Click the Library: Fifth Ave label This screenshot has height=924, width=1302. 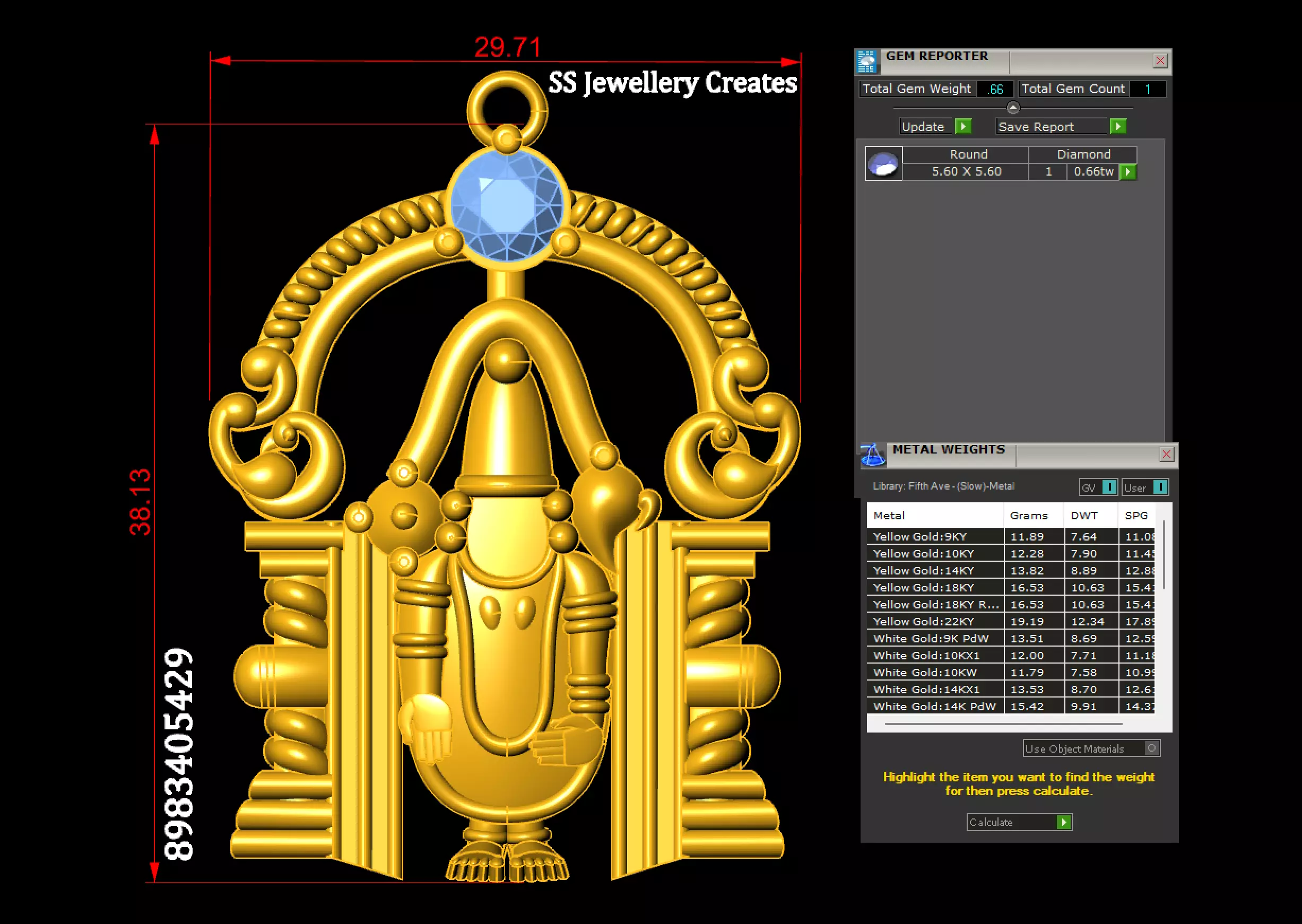(943, 486)
